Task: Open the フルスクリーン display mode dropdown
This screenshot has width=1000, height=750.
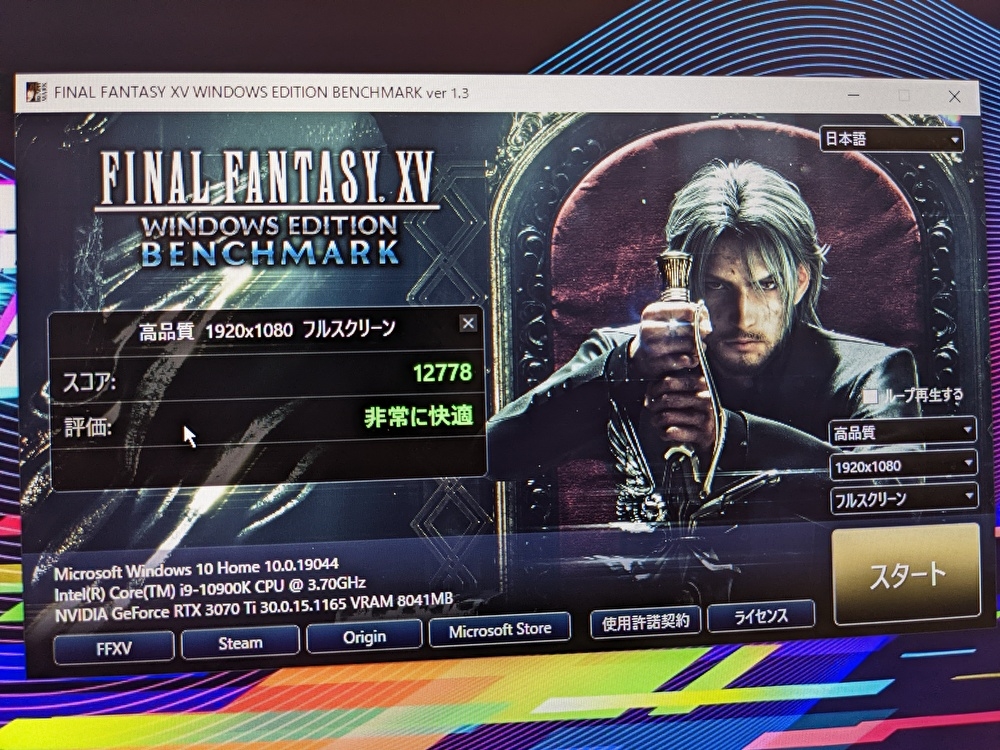Action: pyautogui.click(x=904, y=499)
